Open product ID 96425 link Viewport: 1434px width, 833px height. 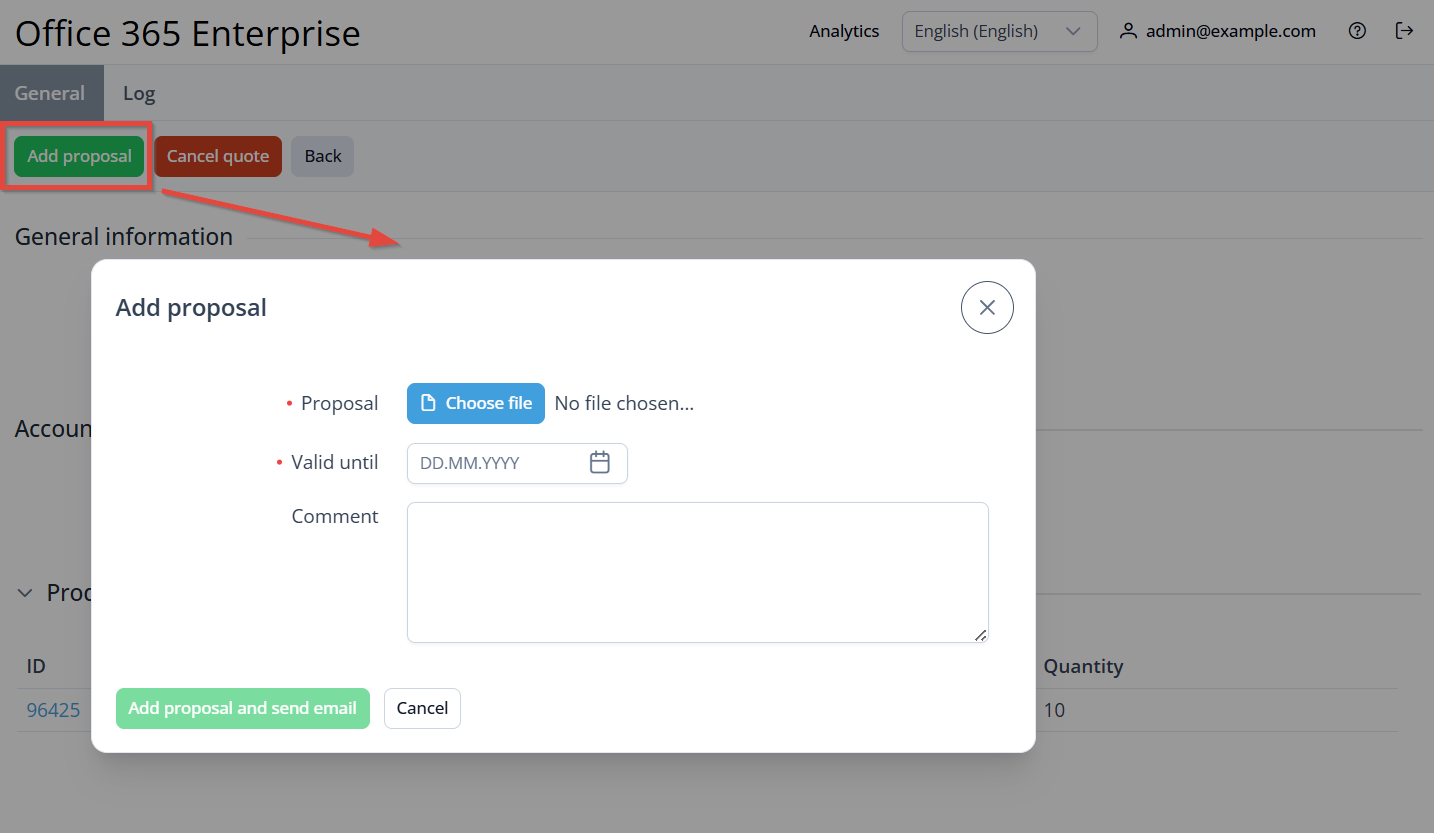[x=53, y=710]
